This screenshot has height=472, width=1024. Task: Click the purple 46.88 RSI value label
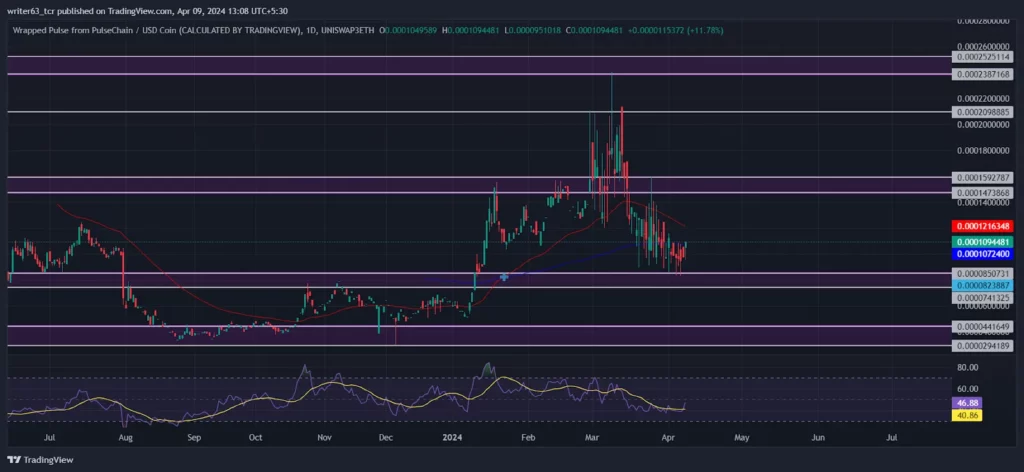967,403
